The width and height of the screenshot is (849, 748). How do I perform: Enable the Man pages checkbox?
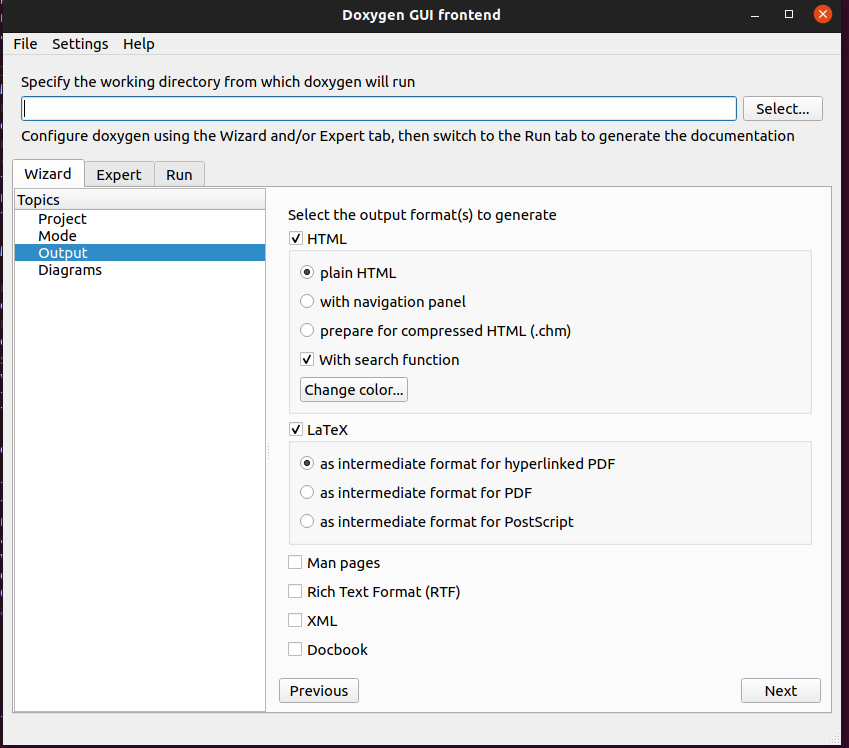[295, 563]
